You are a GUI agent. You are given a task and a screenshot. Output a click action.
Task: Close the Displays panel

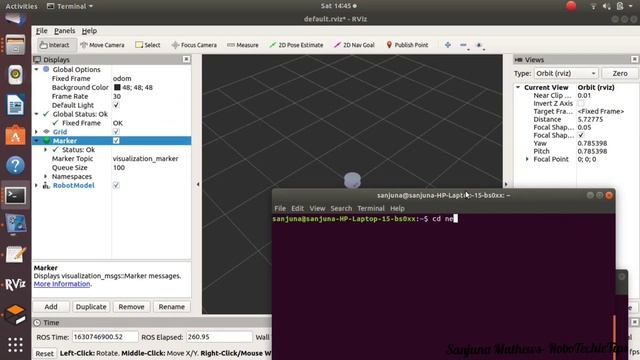click(x=186, y=59)
